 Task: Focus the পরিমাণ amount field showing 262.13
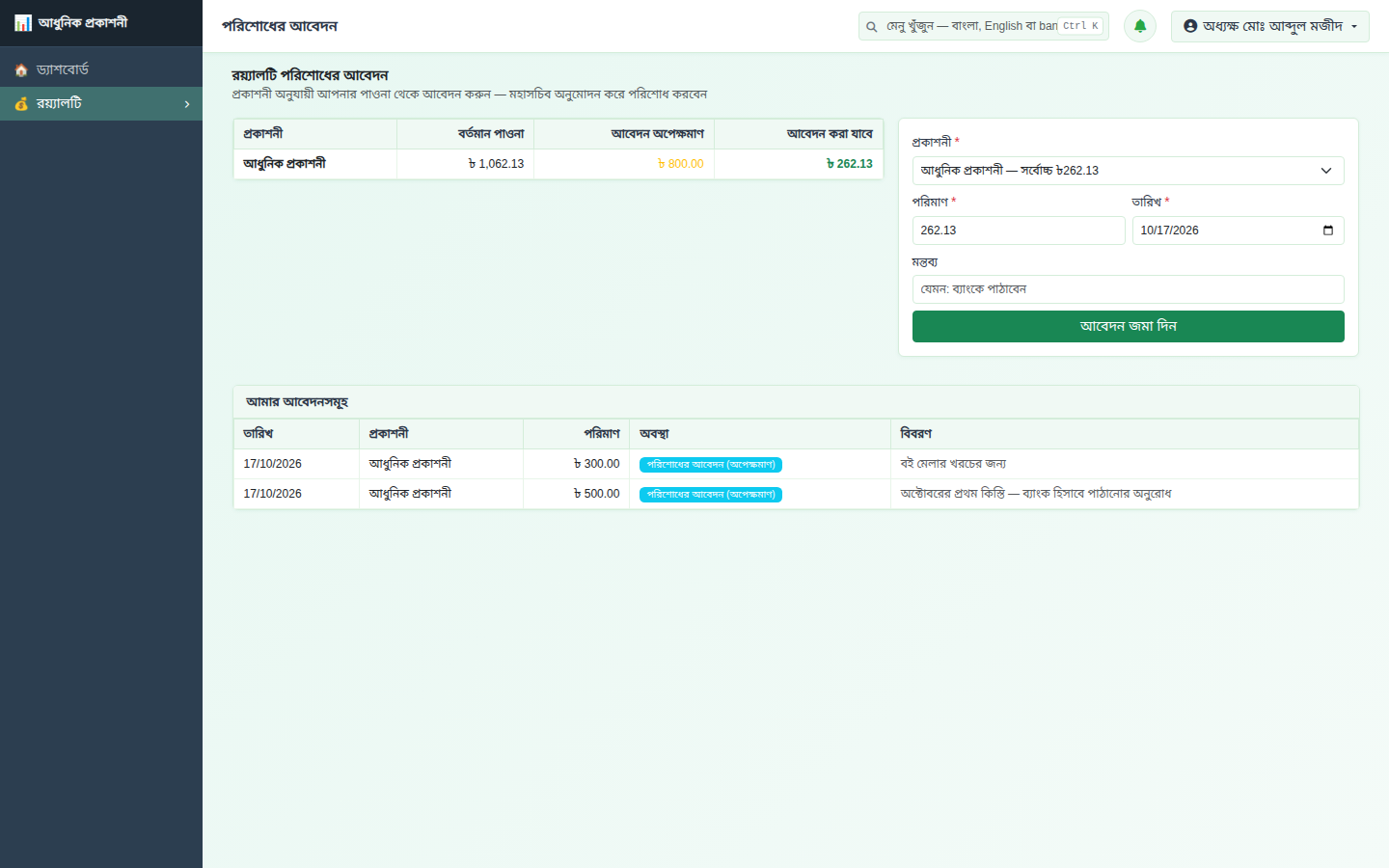pos(1019,231)
